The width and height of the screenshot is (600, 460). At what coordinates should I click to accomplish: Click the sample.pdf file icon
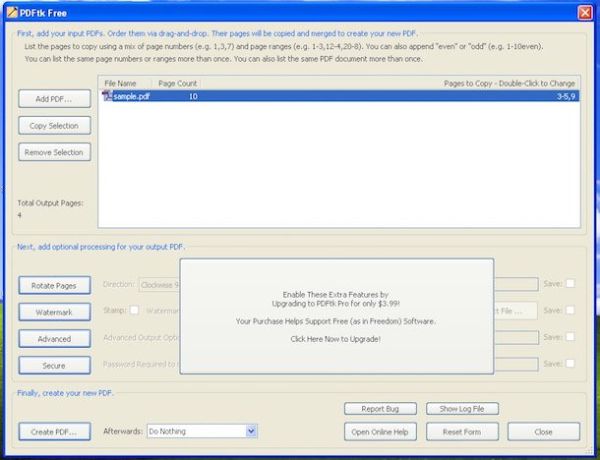pos(107,96)
